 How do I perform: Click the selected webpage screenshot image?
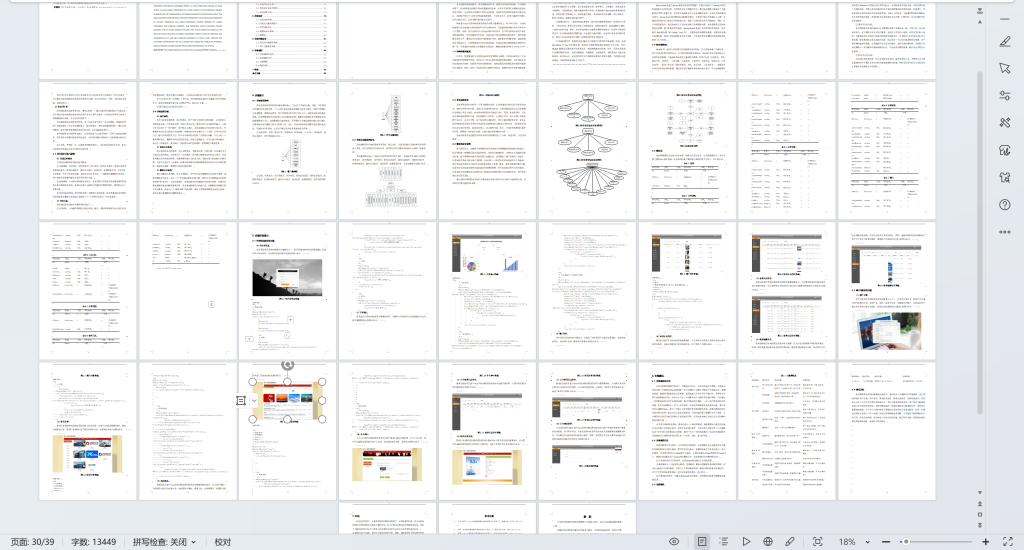coord(287,400)
